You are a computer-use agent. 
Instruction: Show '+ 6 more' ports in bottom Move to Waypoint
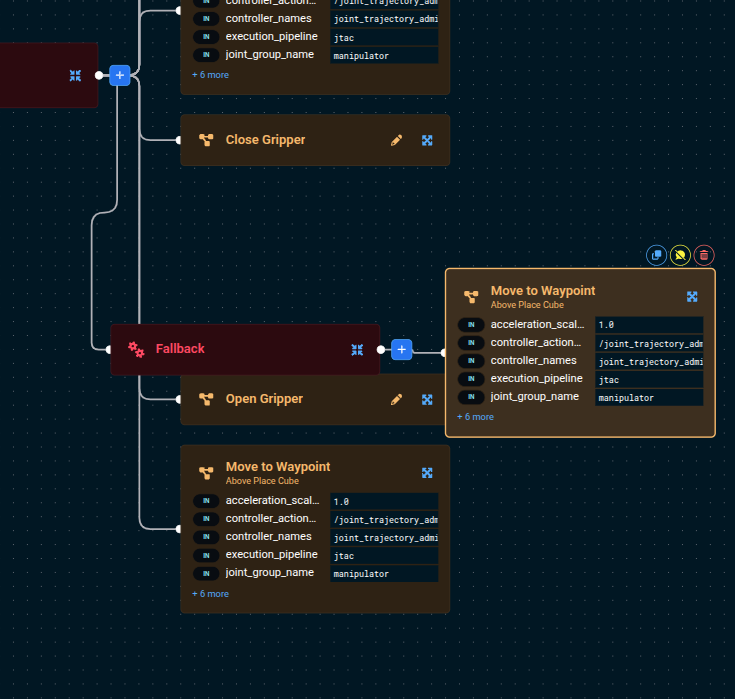pyautogui.click(x=210, y=594)
